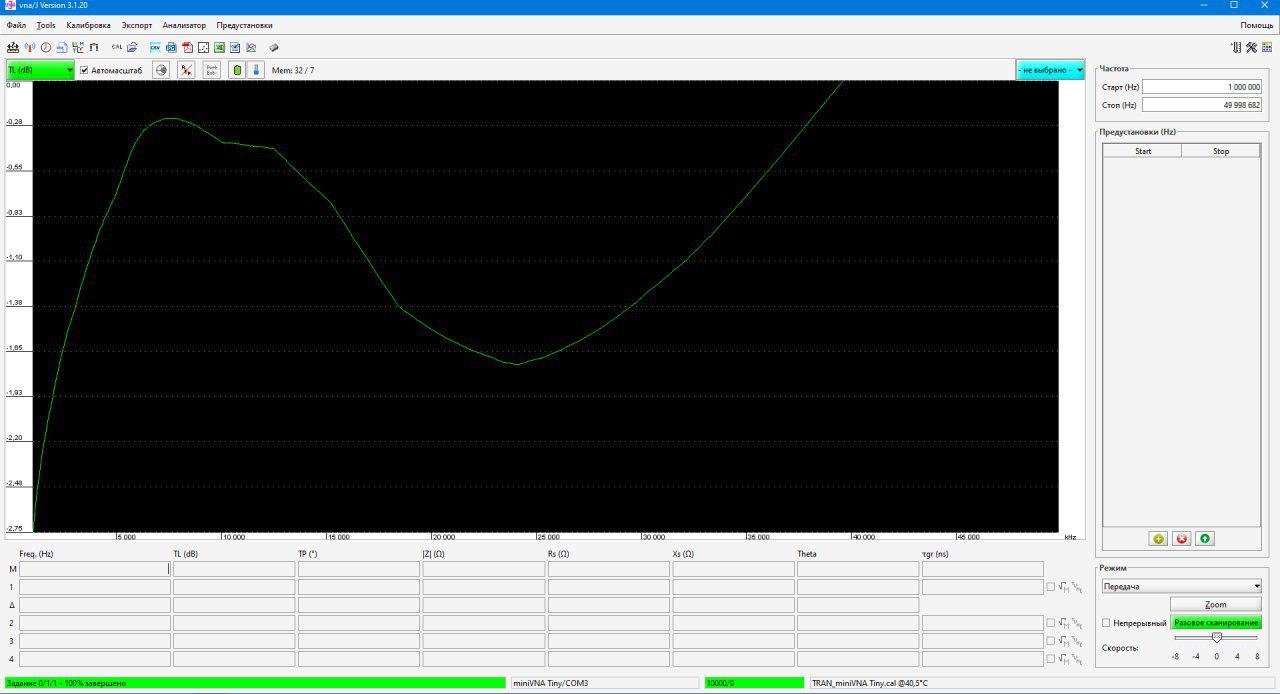Click the Start column header in presets
Screen dimensions: 1280x694
(x=1143, y=151)
